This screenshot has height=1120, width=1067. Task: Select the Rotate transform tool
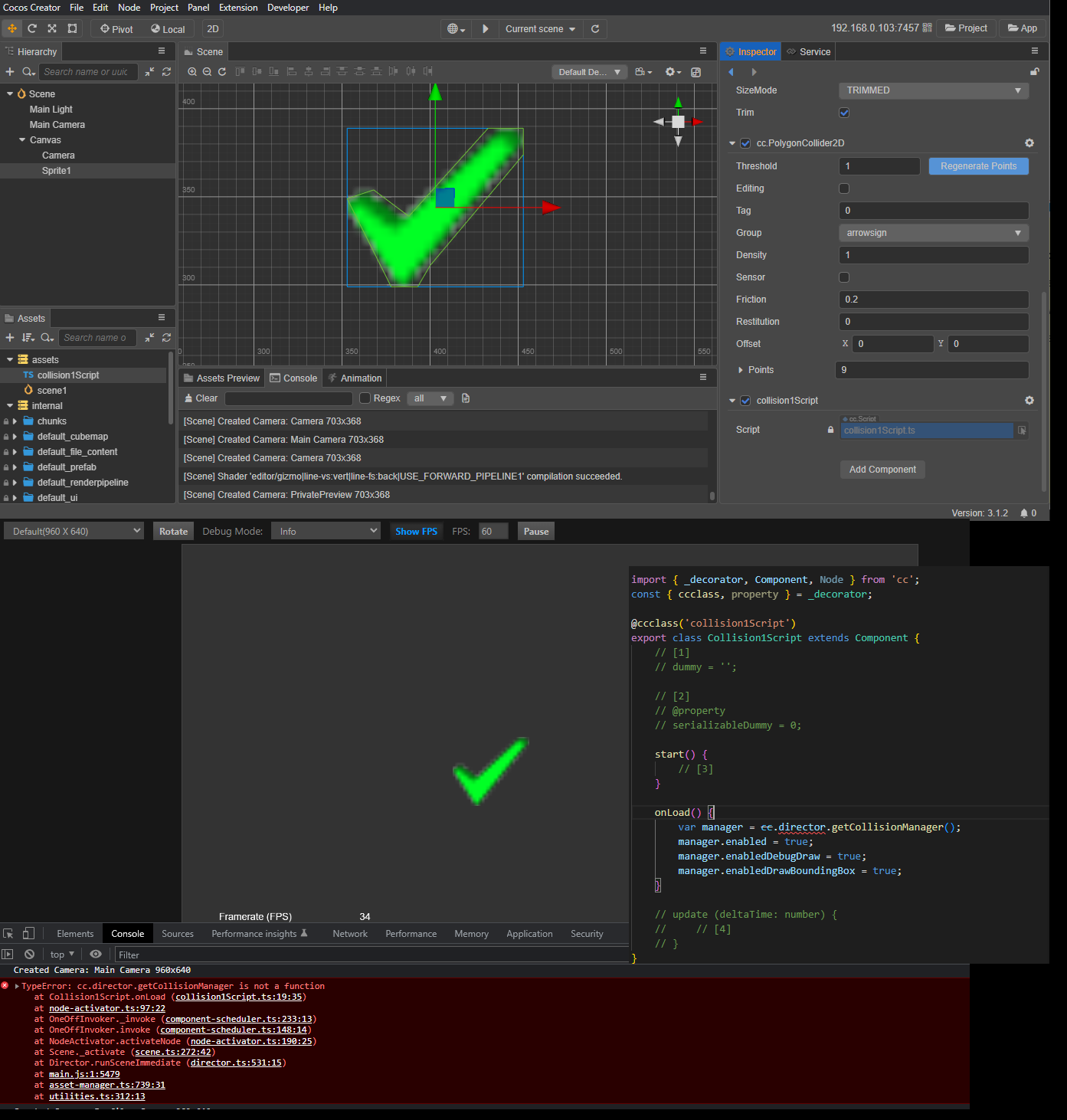32,28
